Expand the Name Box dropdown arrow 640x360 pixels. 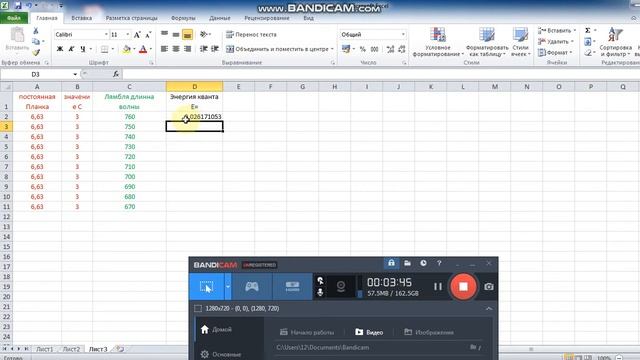[x=75, y=74]
